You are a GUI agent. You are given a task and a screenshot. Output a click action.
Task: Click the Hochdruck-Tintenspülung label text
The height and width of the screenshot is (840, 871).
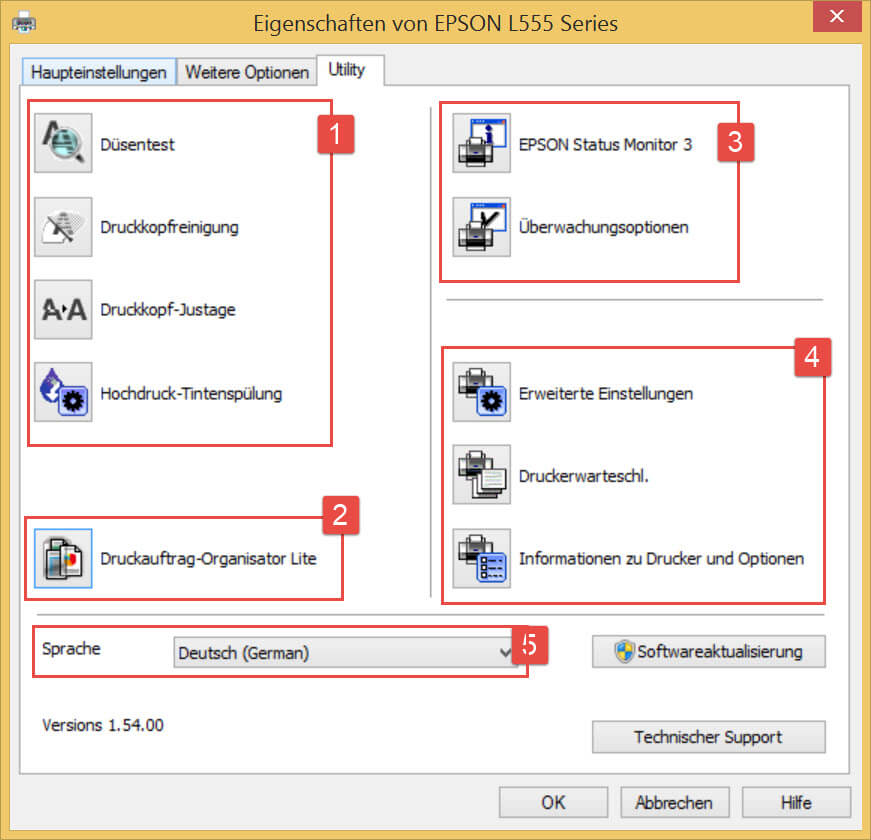[x=191, y=393]
